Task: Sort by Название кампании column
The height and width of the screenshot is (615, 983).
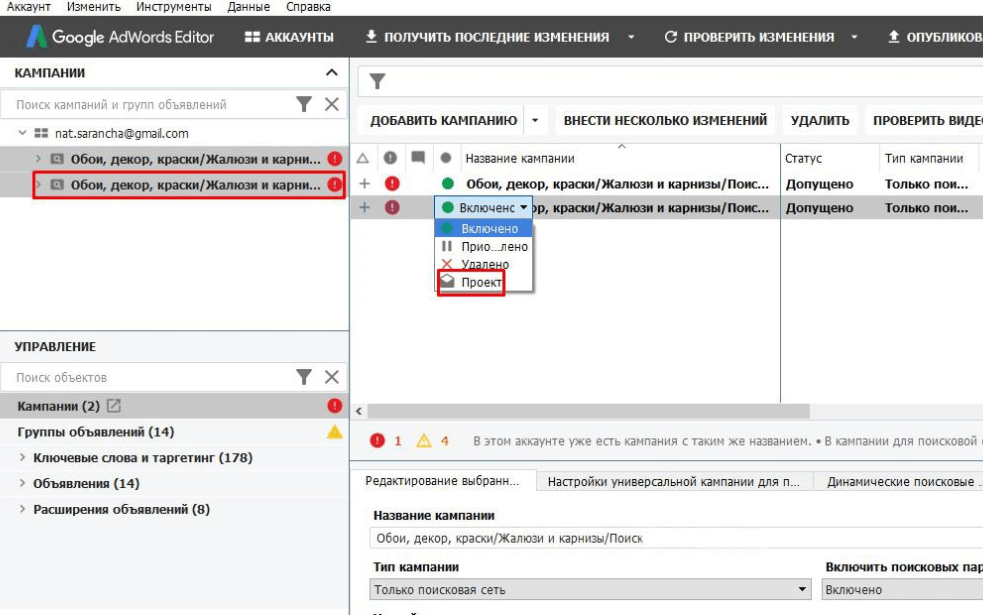Action: click(520, 159)
